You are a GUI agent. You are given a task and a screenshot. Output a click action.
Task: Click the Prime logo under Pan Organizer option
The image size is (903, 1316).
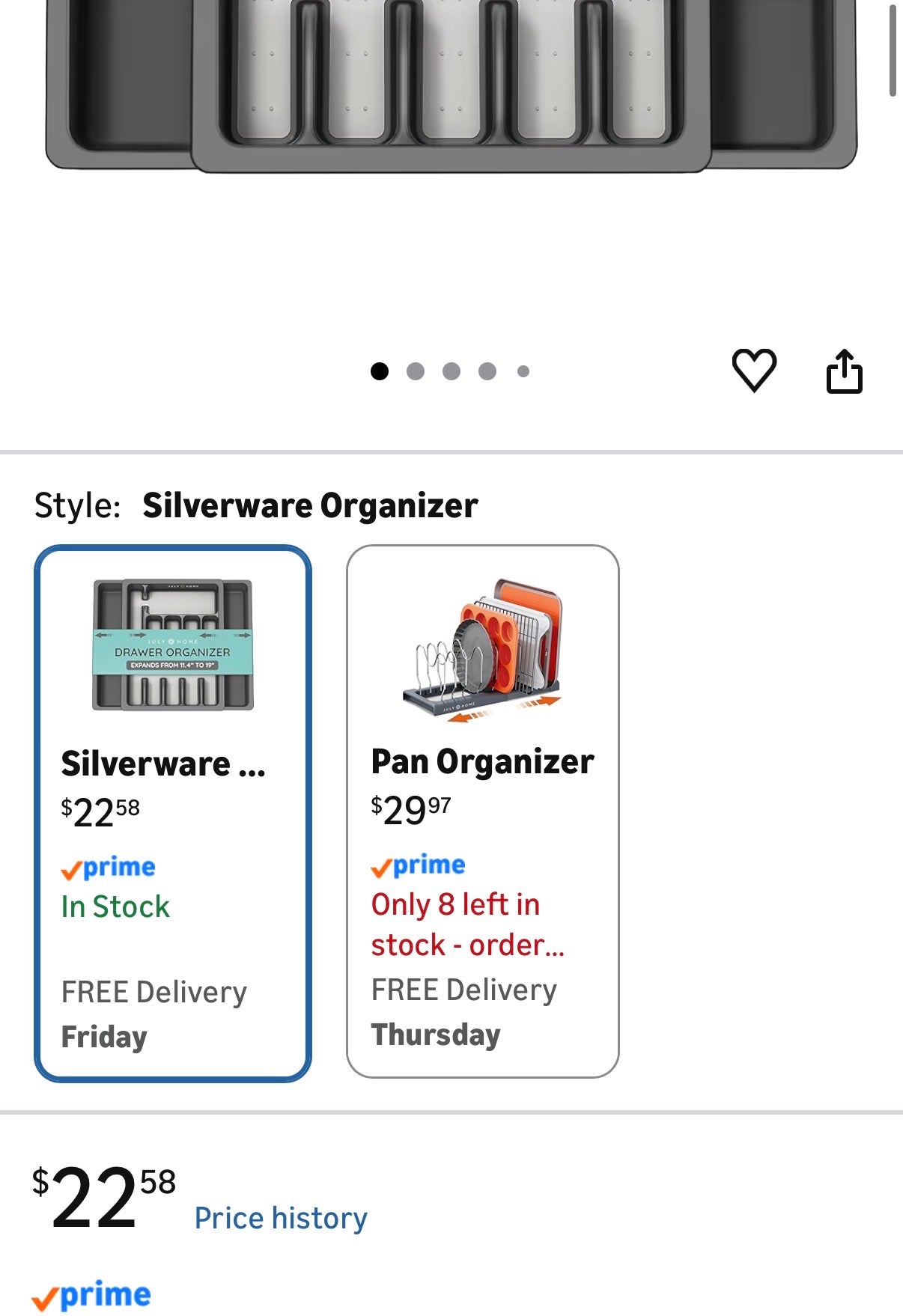pyautogui.click(x=418, y=864)
